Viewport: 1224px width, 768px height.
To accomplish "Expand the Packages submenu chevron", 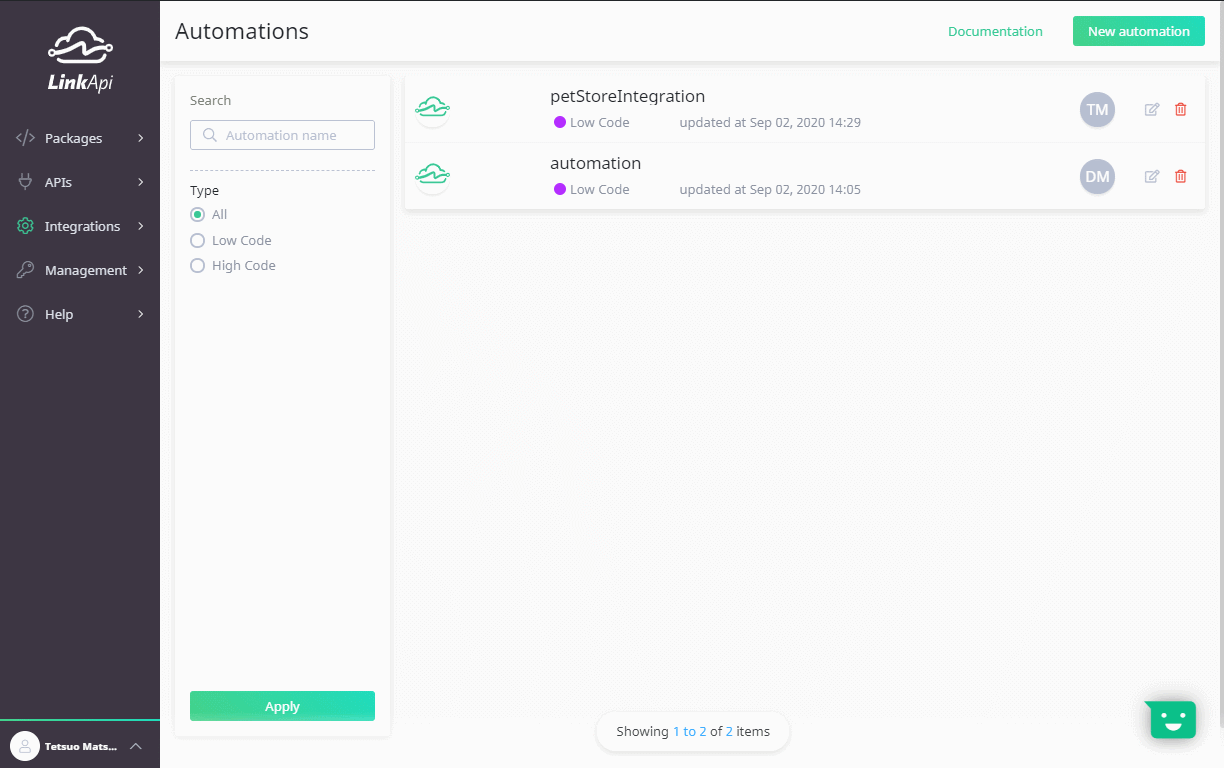I will click(141, 138).
